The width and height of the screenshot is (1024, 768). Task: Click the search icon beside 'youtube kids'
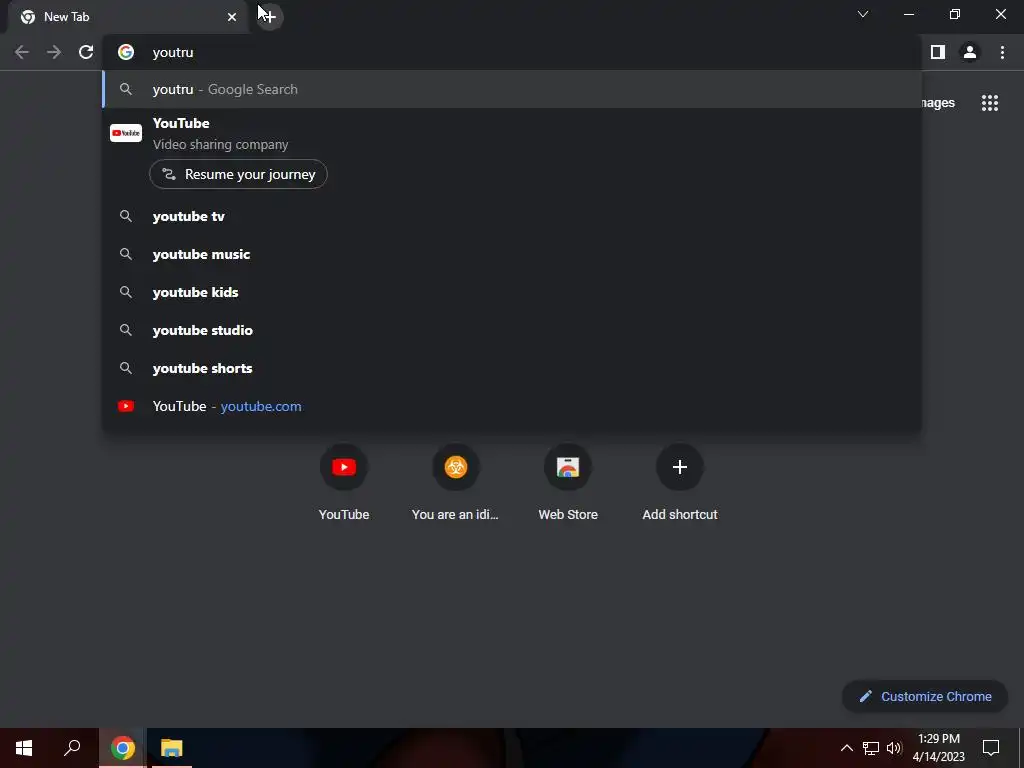click(x=126, y=292)
